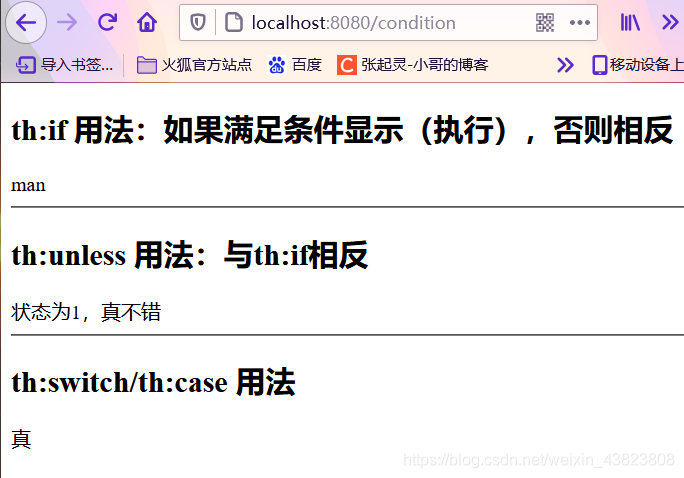684x478 pixels.
Task: Click the th:switch/th:case 用法 heading
Action: pyautogui.click(x=153, y=382)
